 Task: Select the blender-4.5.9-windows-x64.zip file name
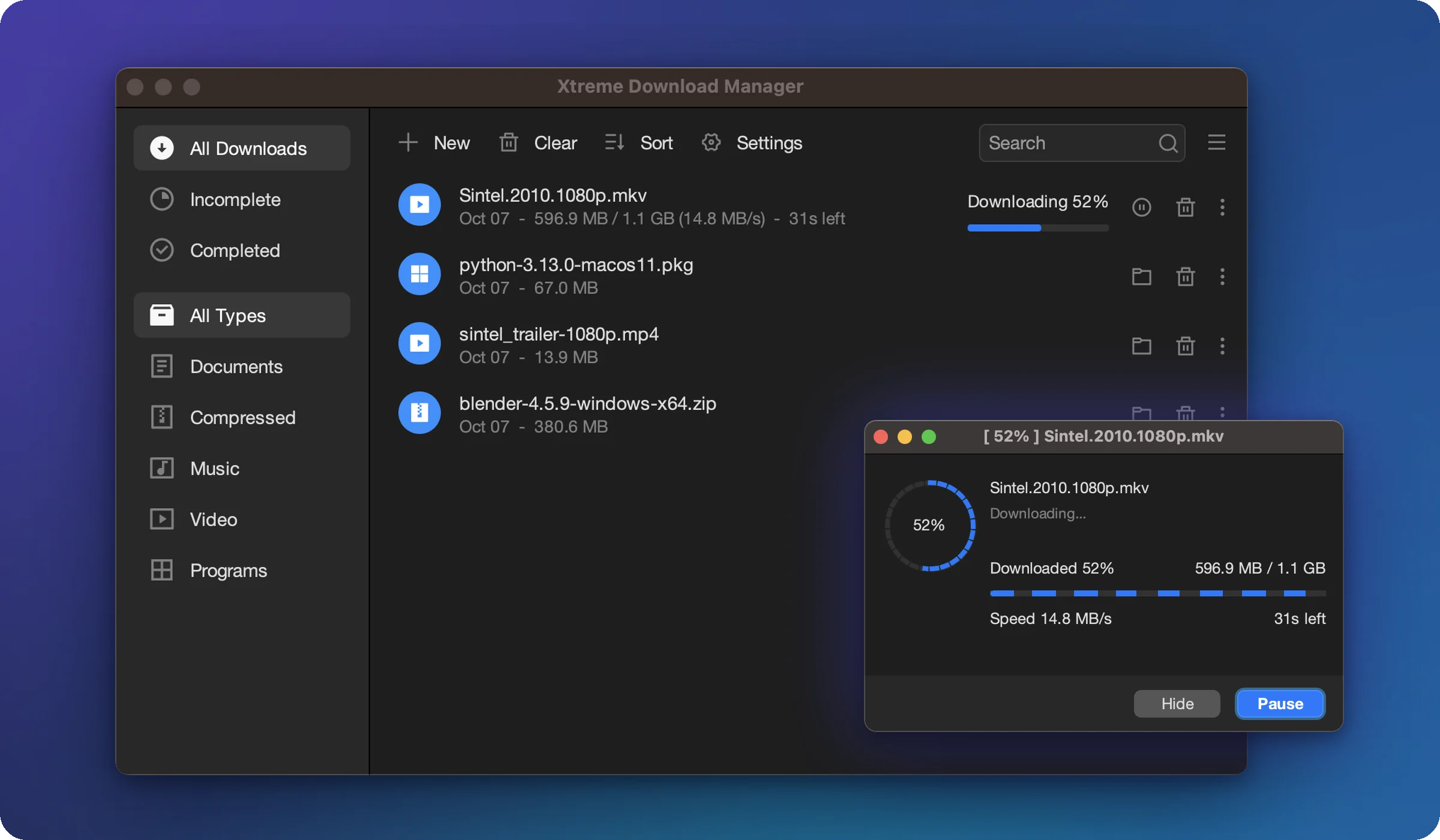(x=587, y=404)
